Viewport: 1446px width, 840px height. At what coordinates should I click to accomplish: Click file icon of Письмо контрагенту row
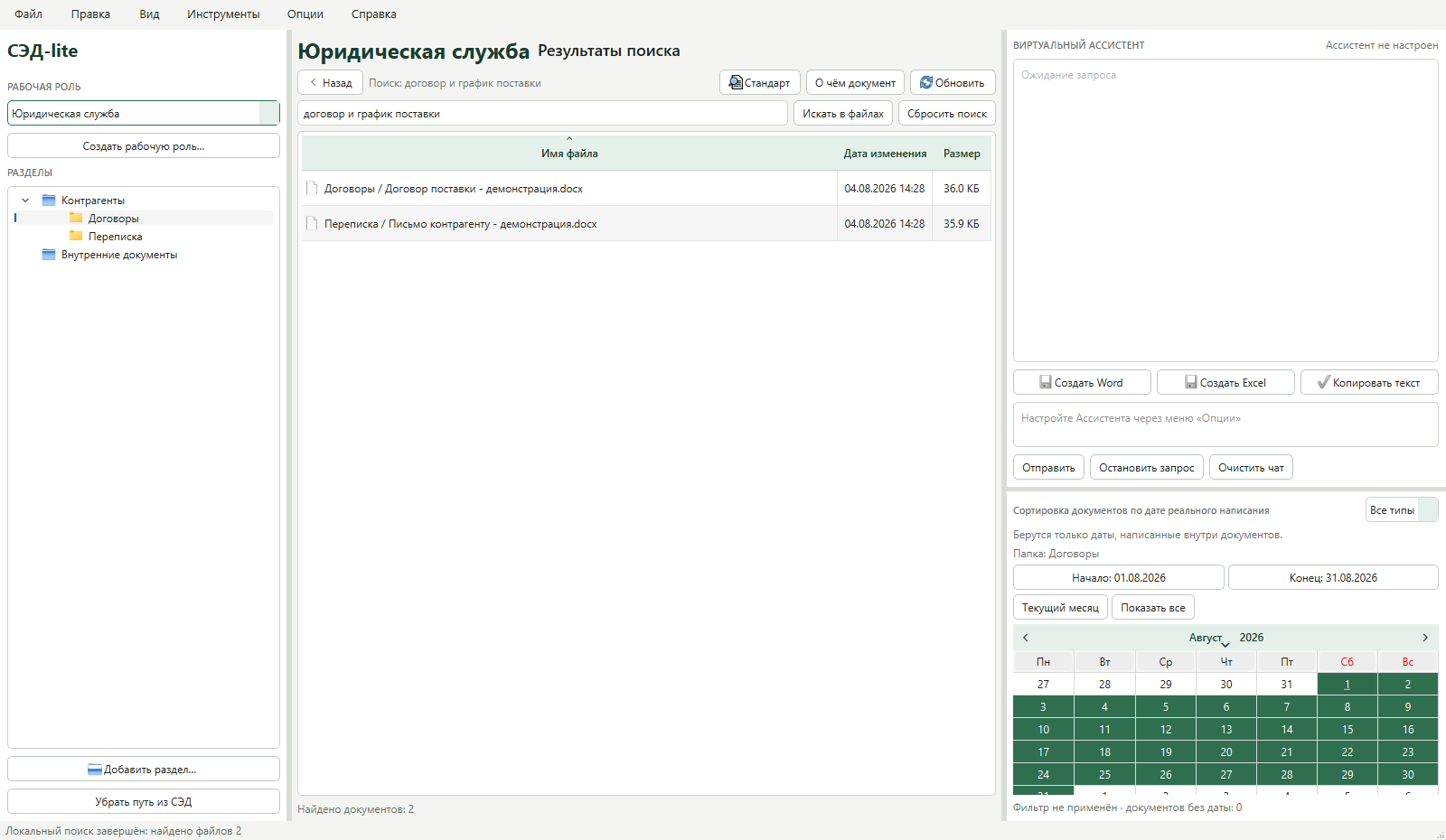(x=312, y=224)
